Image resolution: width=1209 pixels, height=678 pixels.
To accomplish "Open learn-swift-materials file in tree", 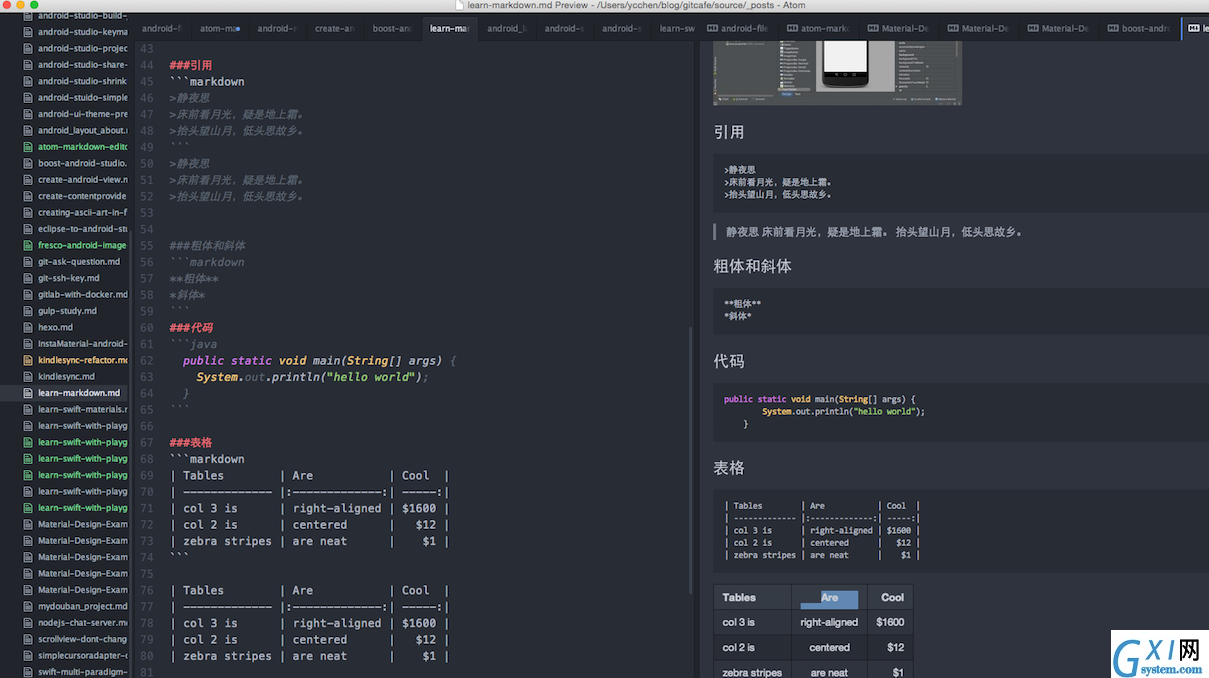I will point(83,409).
